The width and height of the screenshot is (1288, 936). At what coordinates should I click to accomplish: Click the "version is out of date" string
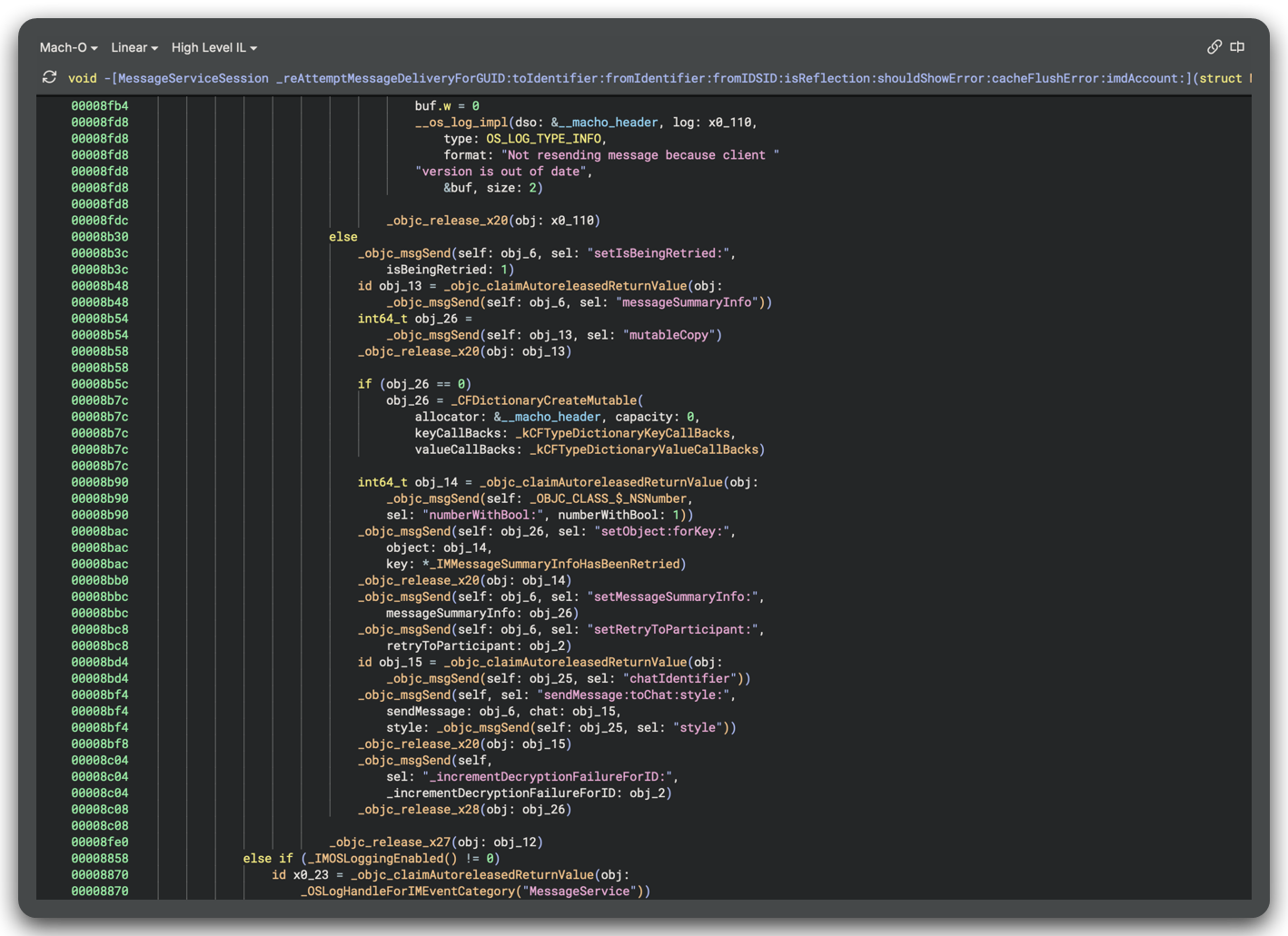tap(500, 172)
